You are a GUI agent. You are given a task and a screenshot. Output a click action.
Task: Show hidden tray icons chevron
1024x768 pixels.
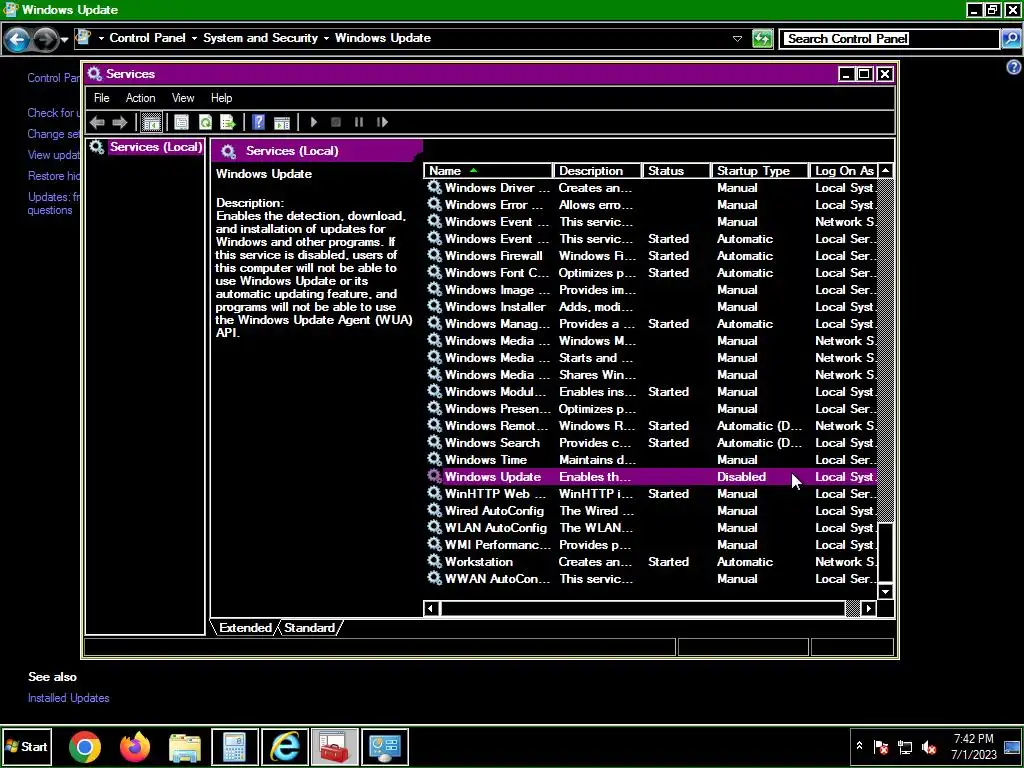(x=859, y=746)
